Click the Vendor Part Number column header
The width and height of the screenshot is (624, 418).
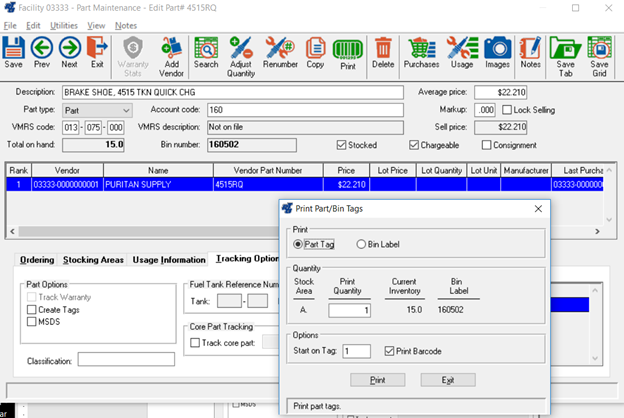point(268,170)
